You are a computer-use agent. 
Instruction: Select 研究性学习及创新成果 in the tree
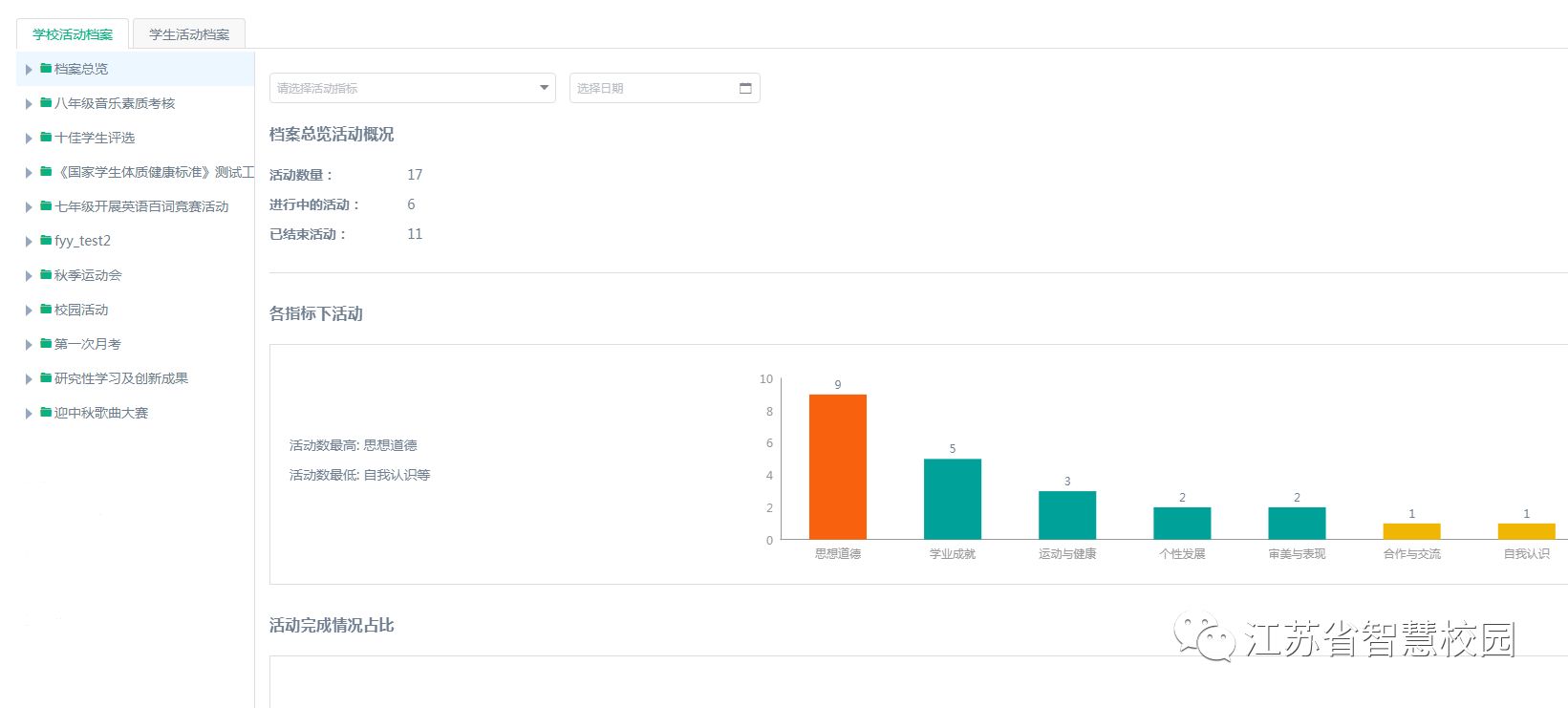[x=121, y=378]
